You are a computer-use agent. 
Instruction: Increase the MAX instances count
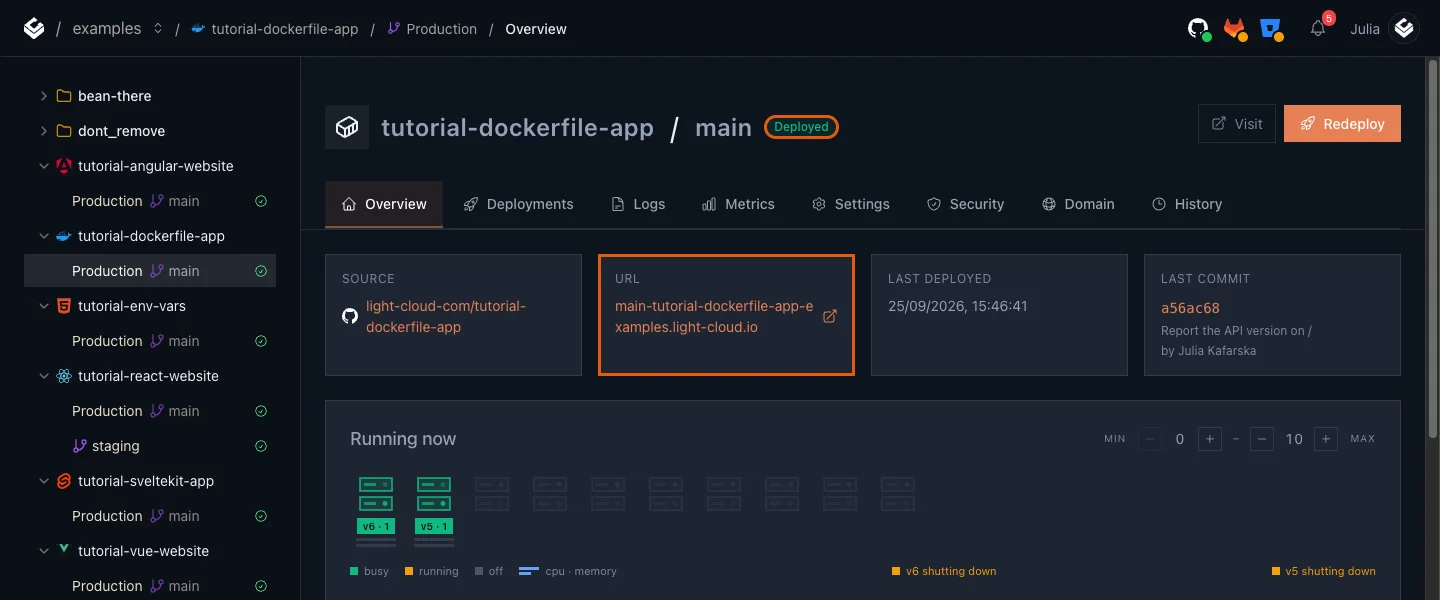[x=1326, y=439]
